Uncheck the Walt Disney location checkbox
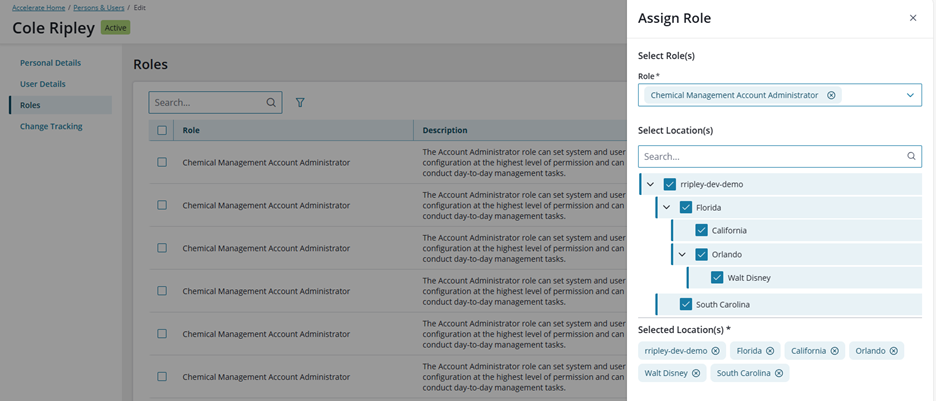This screenshot has height=401, width=936. click(x=717, y=277)
